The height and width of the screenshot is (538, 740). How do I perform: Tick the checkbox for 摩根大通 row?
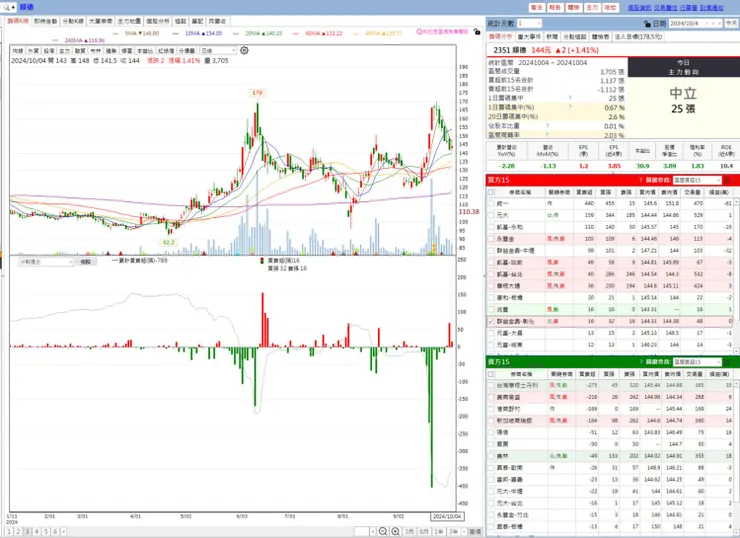[x=491, y=286]
